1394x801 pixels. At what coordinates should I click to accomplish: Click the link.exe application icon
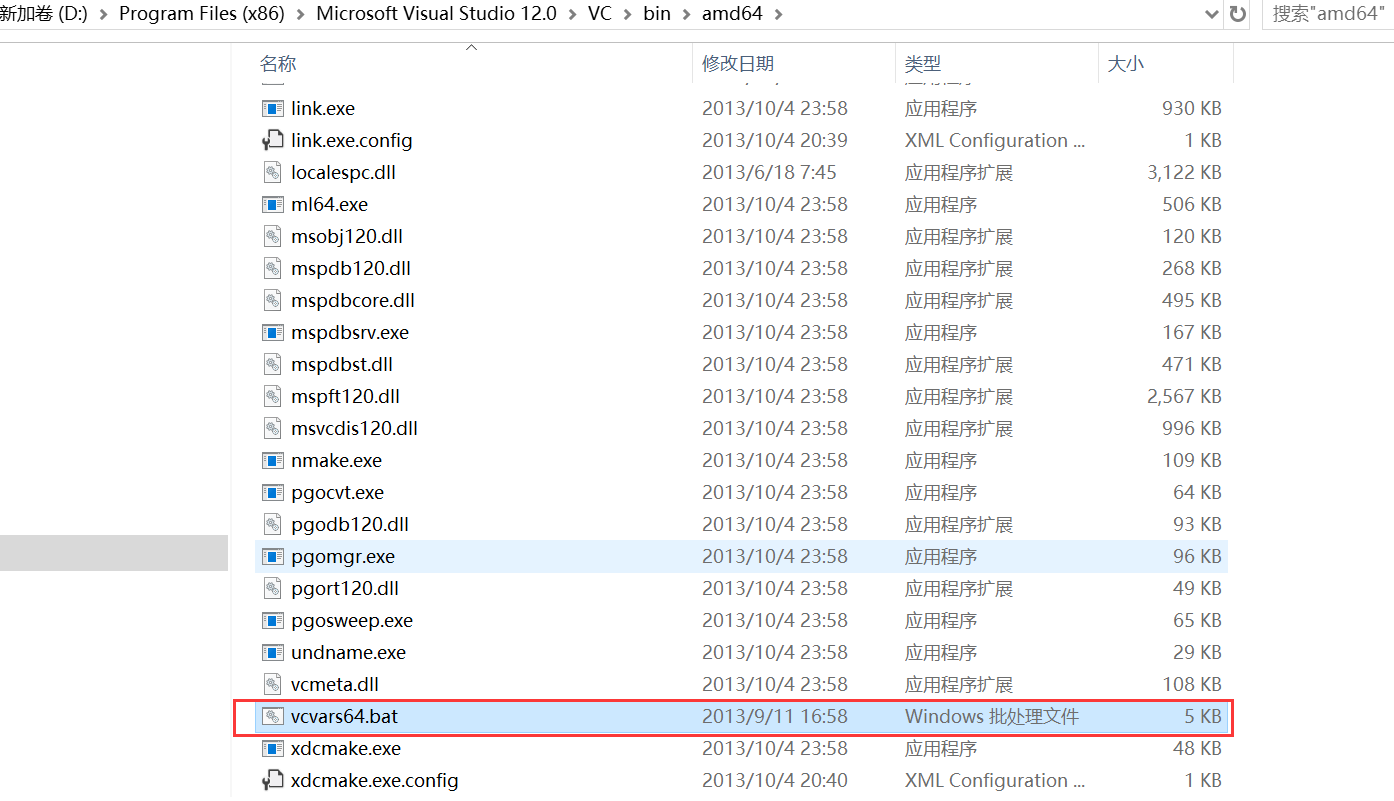[272, 108]
